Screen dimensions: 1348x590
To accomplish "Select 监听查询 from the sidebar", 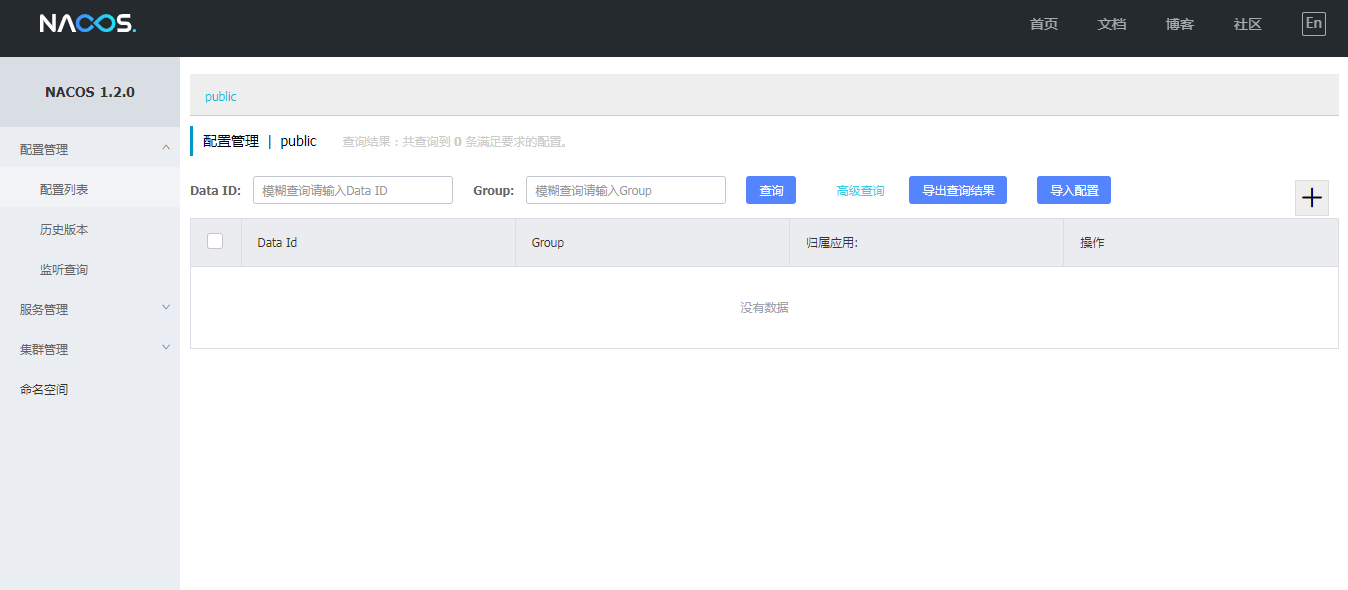I will (x=64, y=269).
